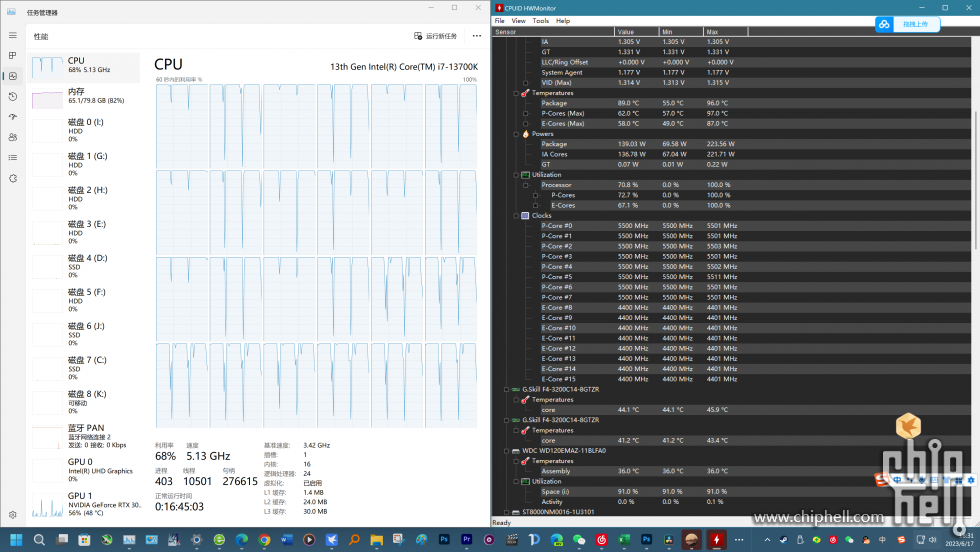Open Task Manager settings gear
980x552 pixels.
(x=12, y=515)
